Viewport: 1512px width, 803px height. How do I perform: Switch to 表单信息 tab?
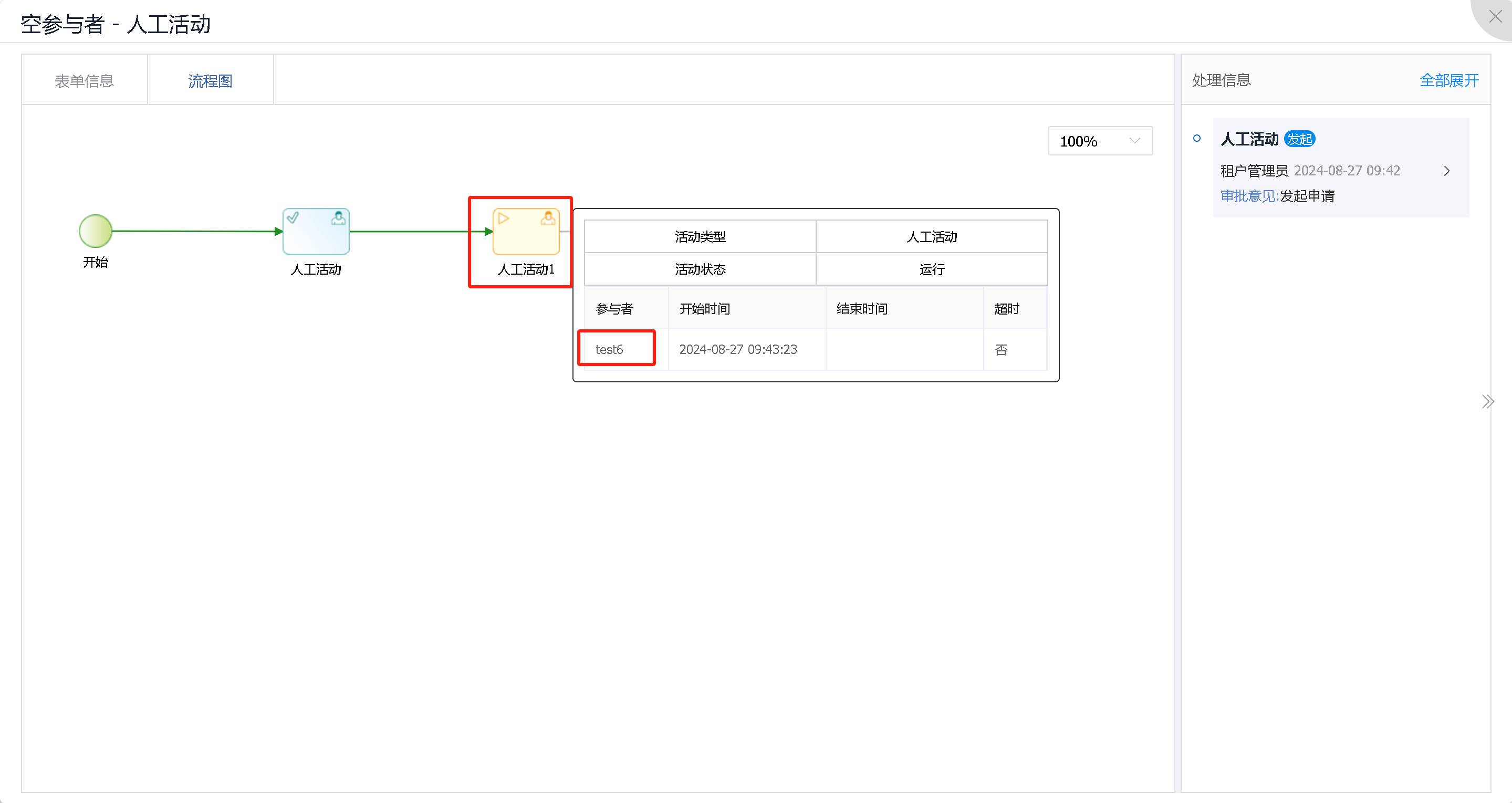[84, 80]
